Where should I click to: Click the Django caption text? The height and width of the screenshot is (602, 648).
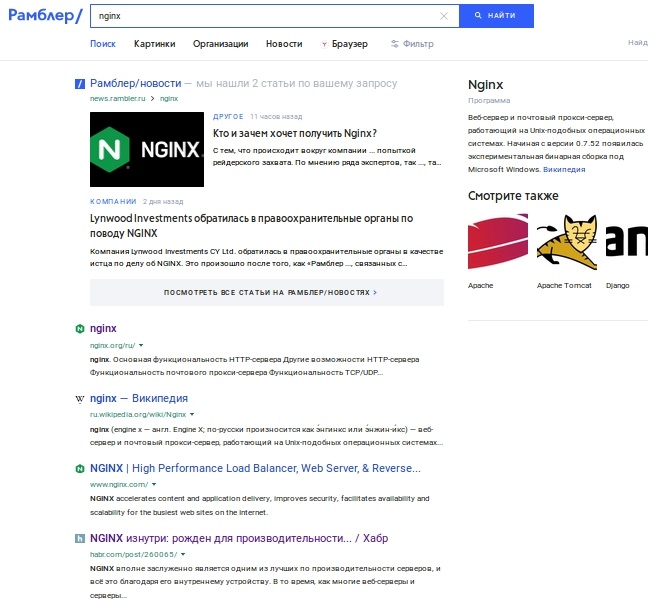coord(618,286)
